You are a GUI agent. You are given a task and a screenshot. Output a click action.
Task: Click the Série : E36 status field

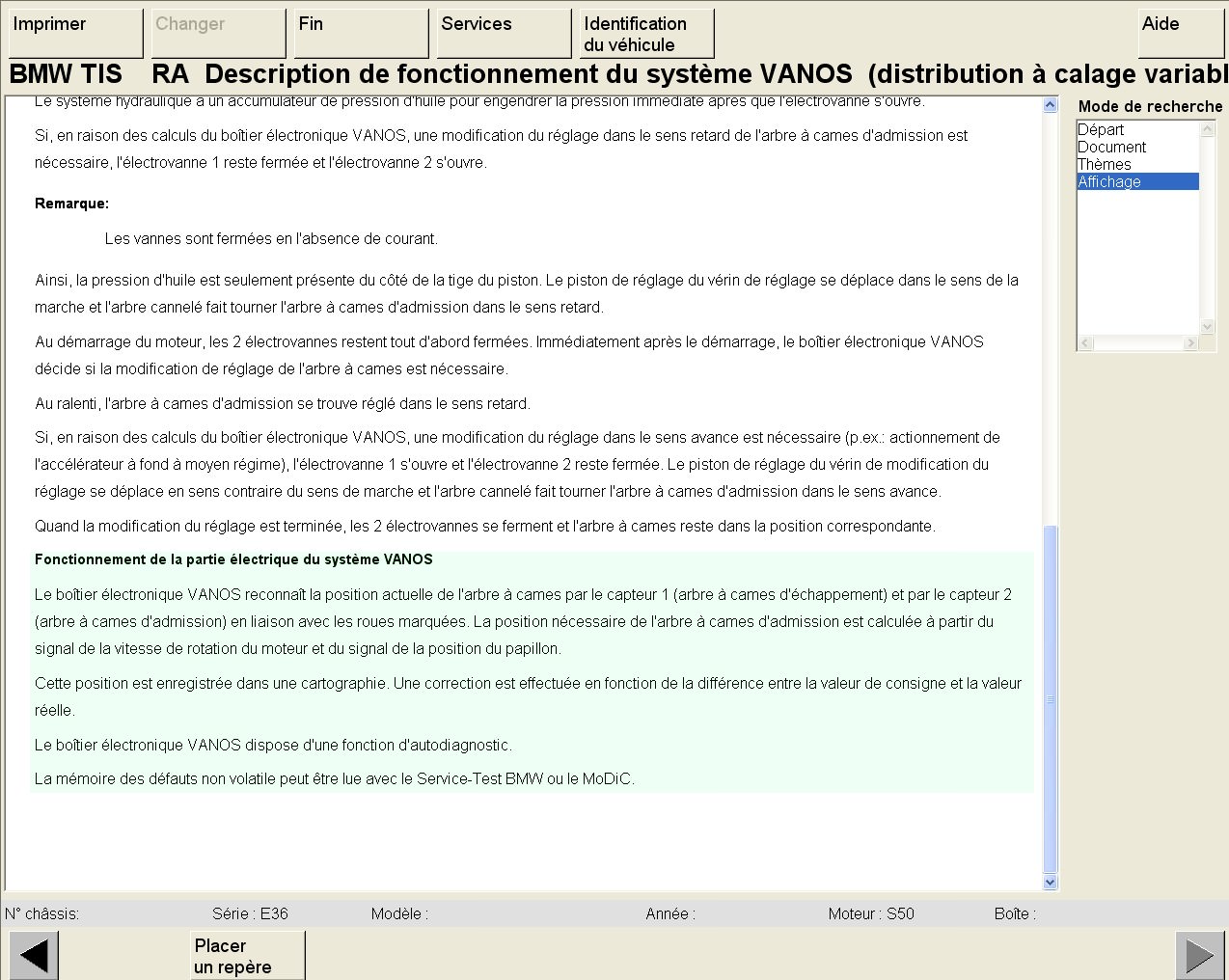(x=250, y=913)
